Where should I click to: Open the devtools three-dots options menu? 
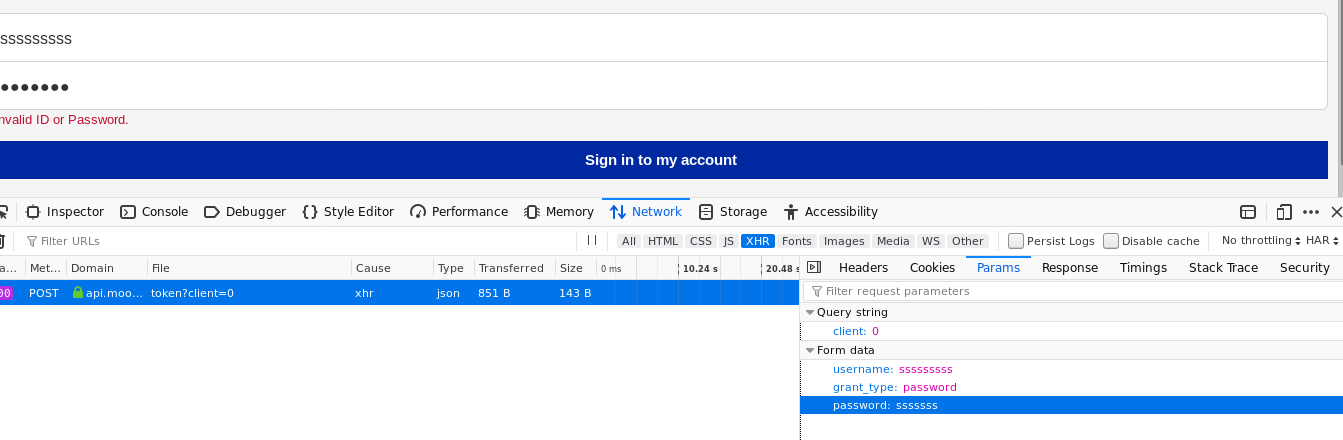(x=1311, y=212)
